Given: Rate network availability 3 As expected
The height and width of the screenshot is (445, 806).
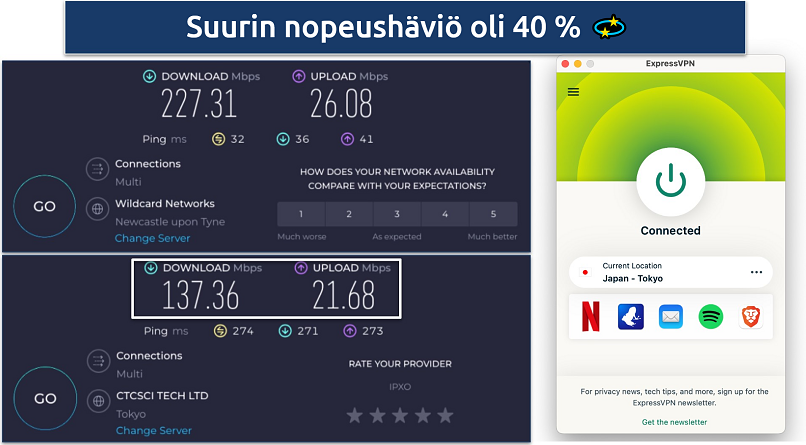Looking at the screenshot, I should [397, 214].
